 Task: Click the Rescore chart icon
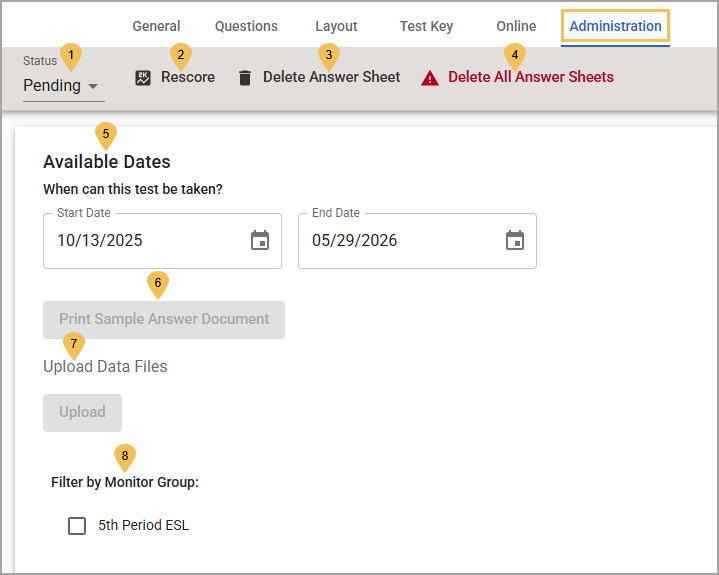143,77
